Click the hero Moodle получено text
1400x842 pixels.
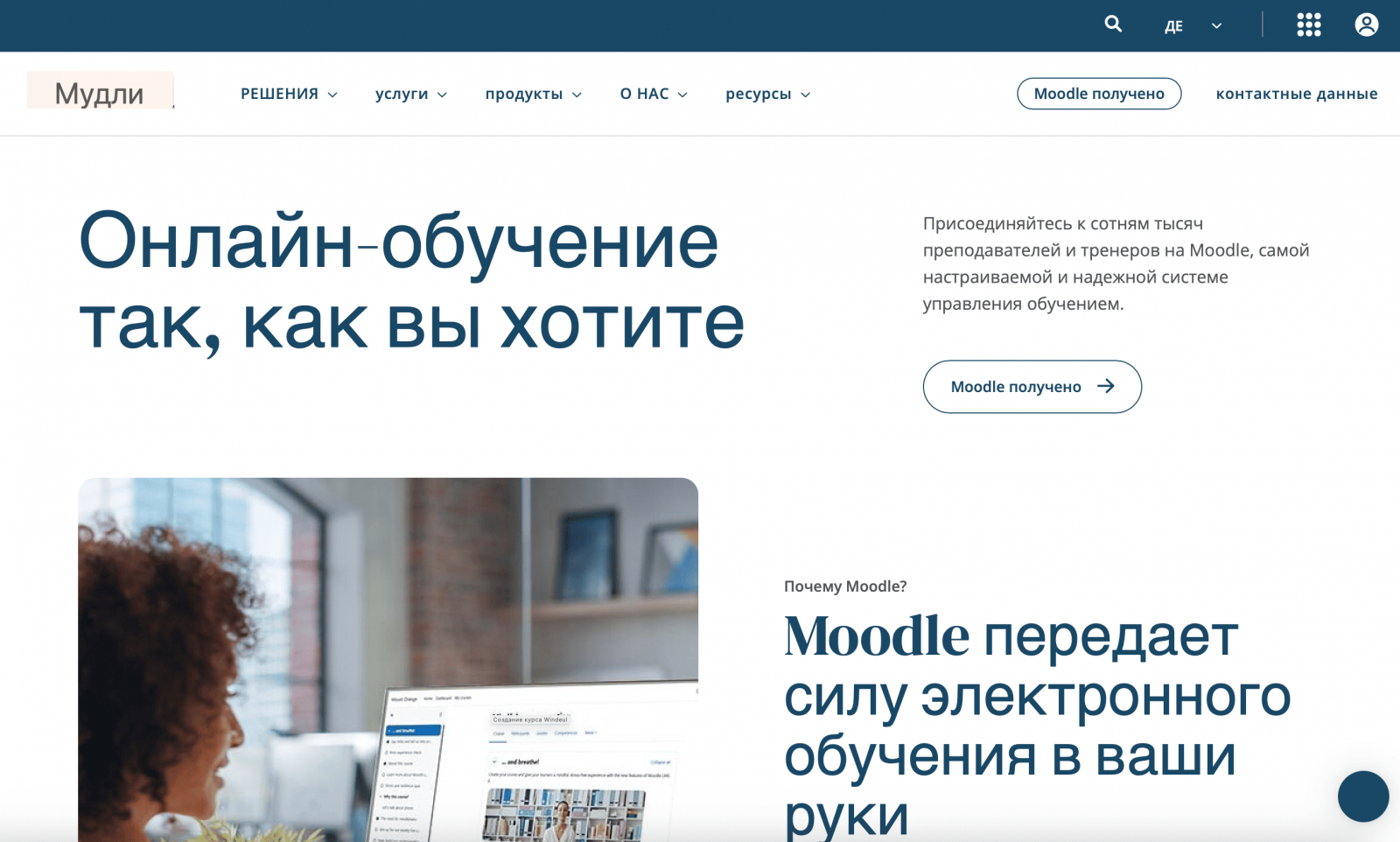(1016, 387)
